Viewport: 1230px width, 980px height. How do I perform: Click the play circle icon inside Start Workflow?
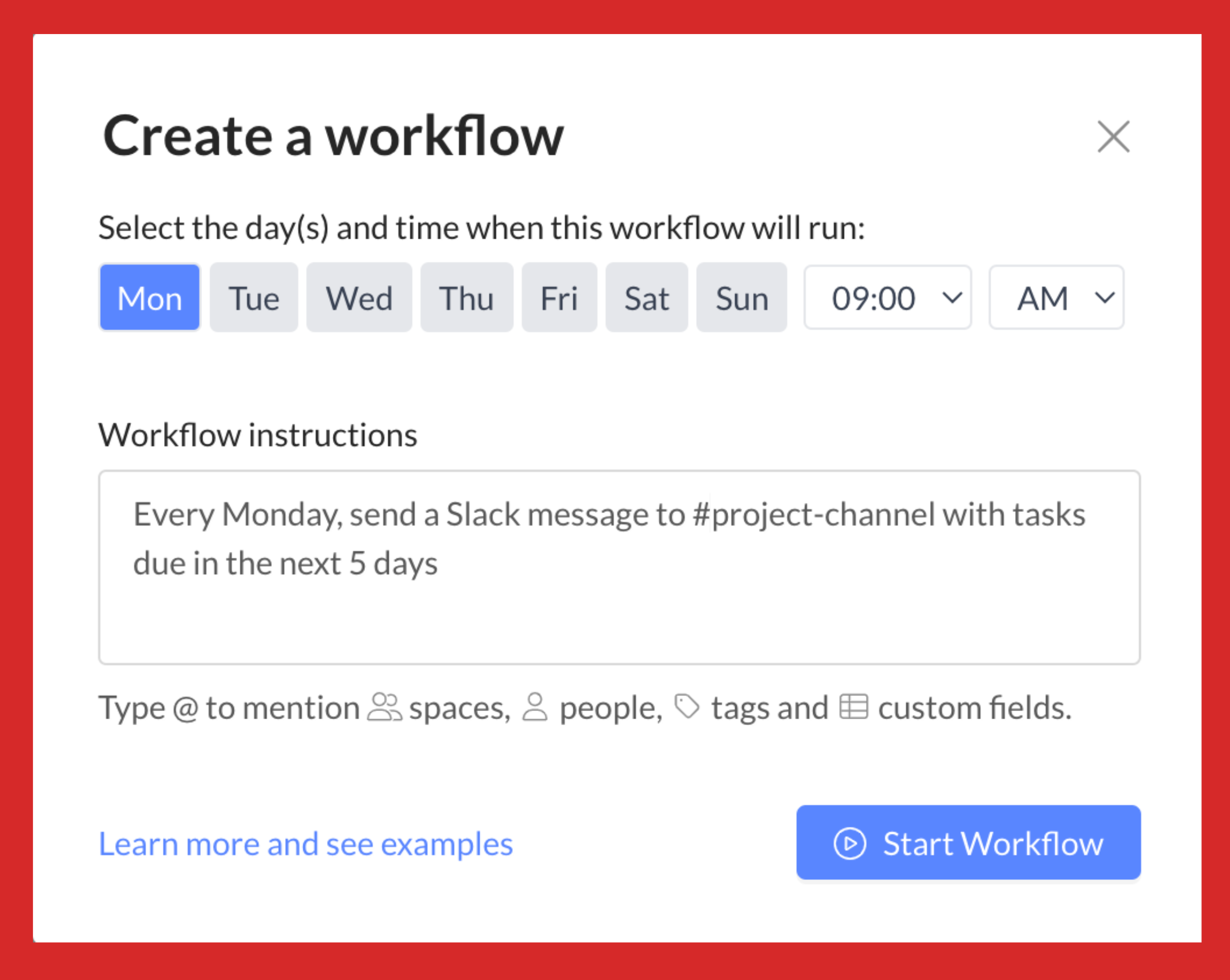[x=849, y=844]
